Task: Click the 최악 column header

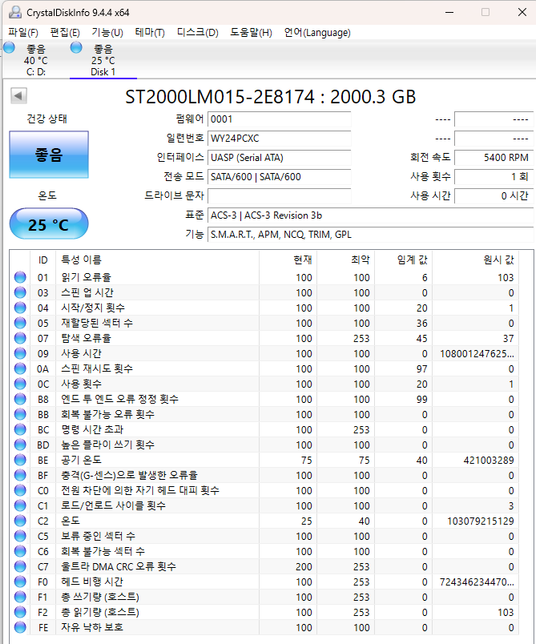Action: click(x=345, y=260)
